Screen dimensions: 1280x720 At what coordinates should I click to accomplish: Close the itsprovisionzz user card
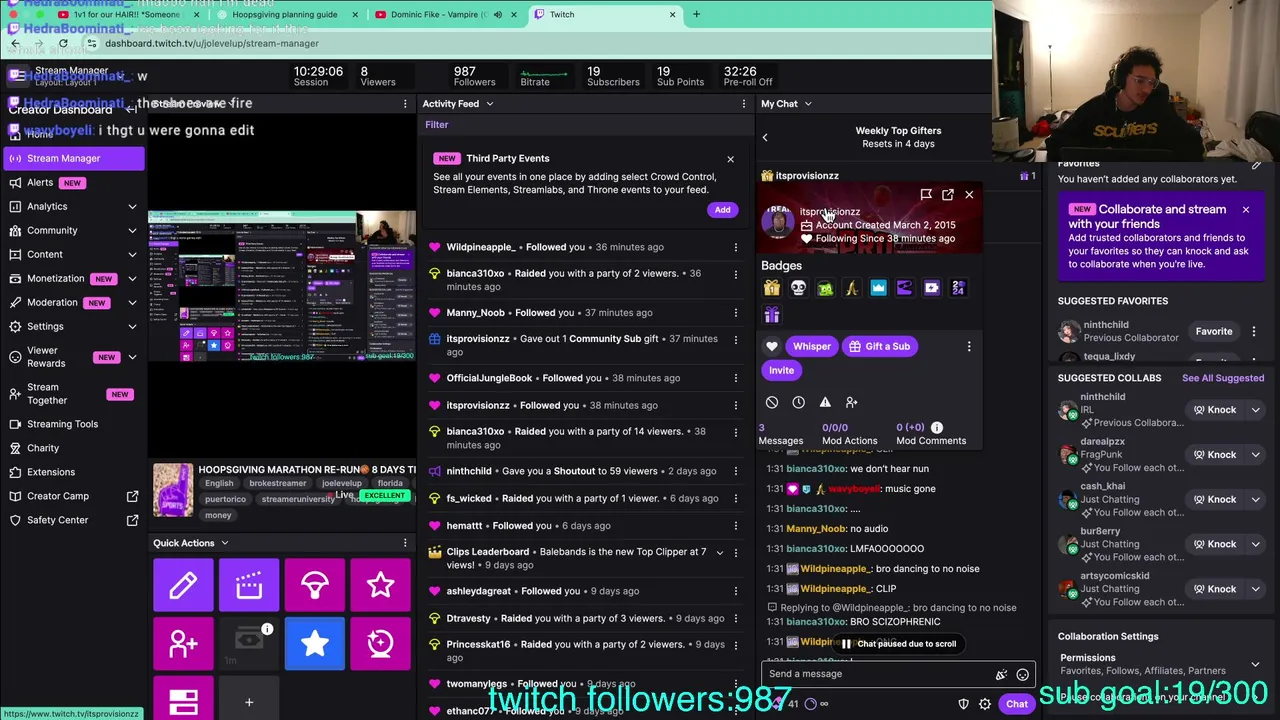(x=969, y=195)
